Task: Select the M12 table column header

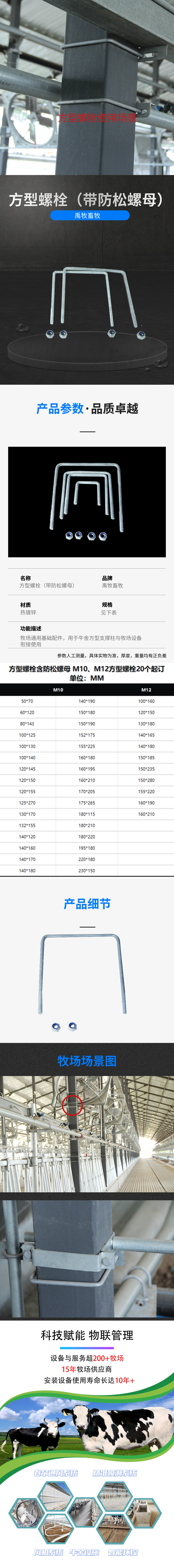Action: [146, 690]
